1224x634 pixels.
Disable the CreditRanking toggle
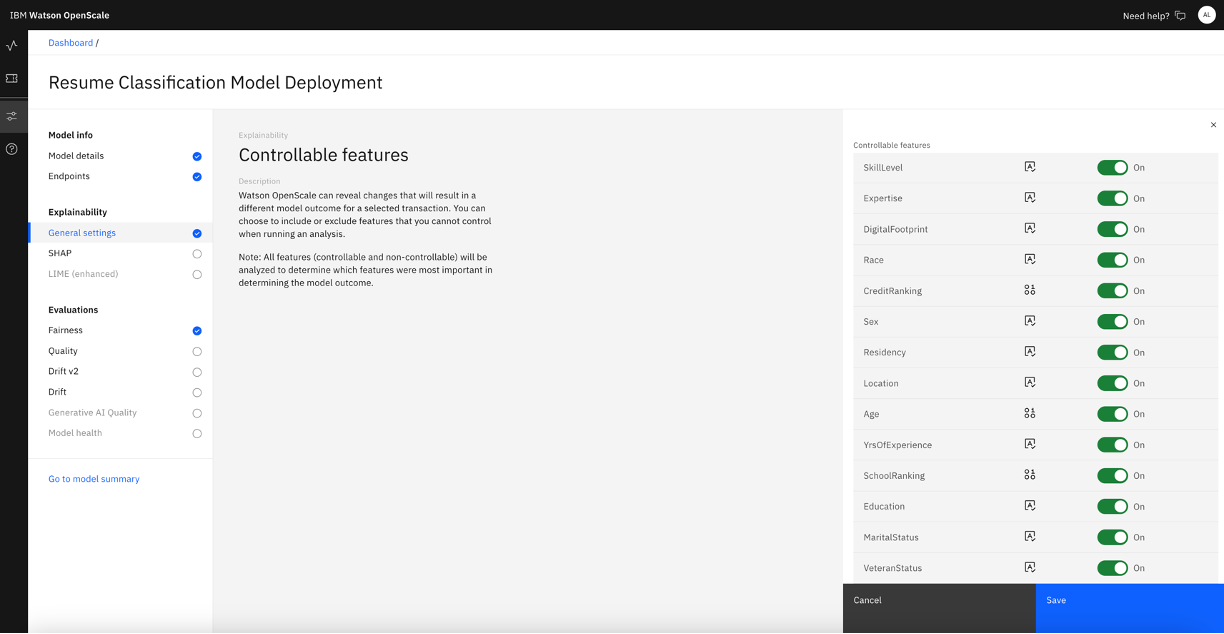click(x=1112, y=291)
